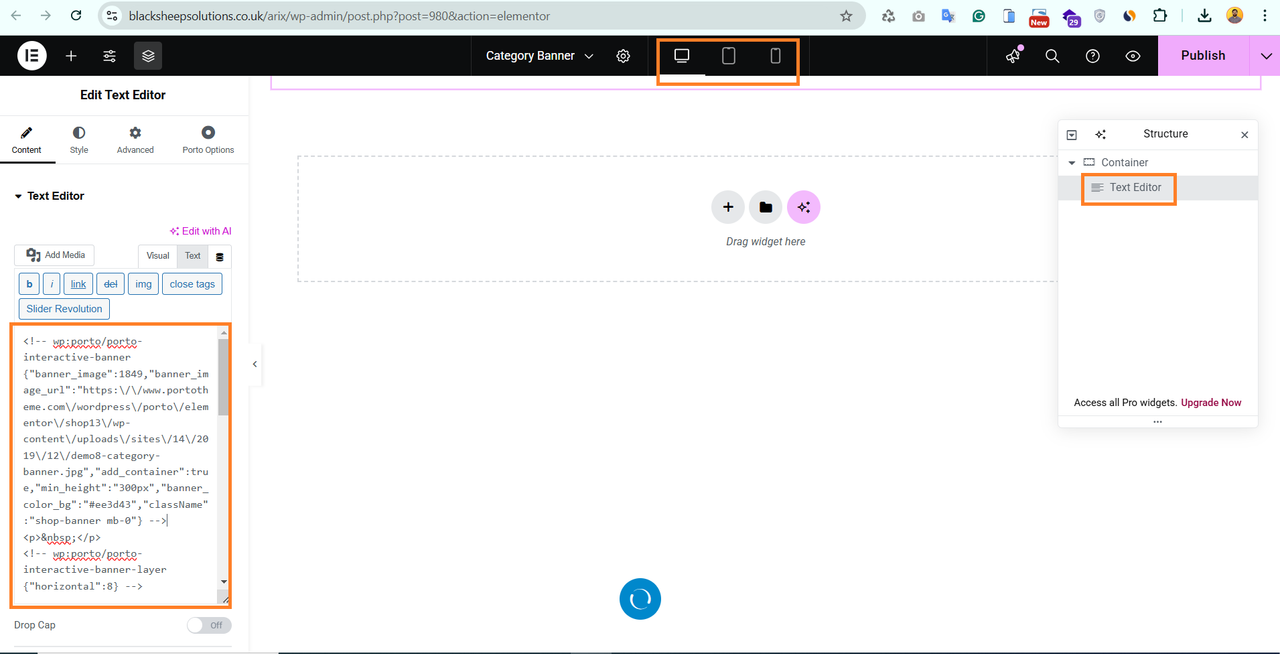Screen dimensions: 1280x654
Task: Preview changes with the eye icon
Action: (x=1133, y=56)
